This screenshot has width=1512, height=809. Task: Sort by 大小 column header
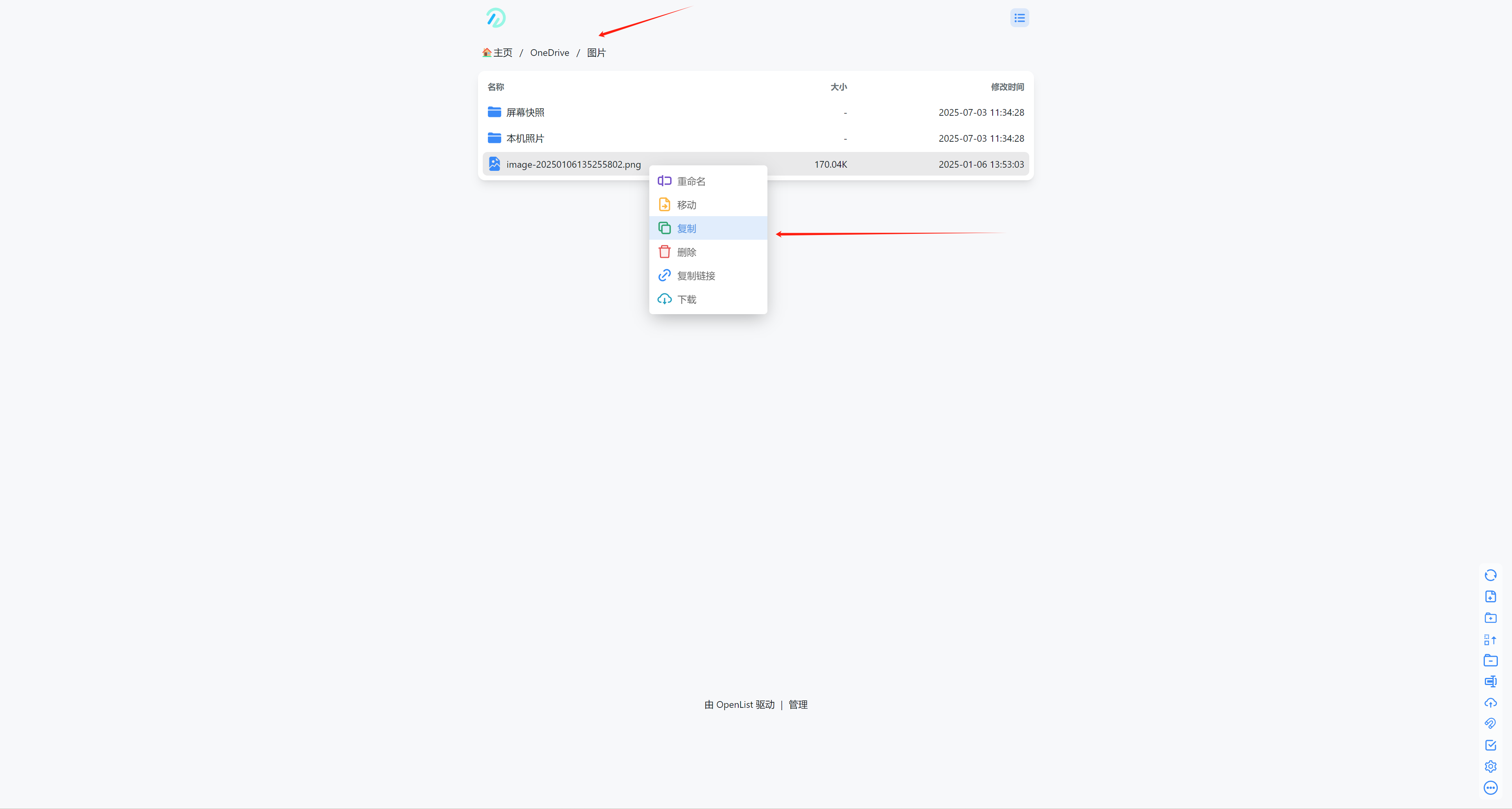[838, 87]
